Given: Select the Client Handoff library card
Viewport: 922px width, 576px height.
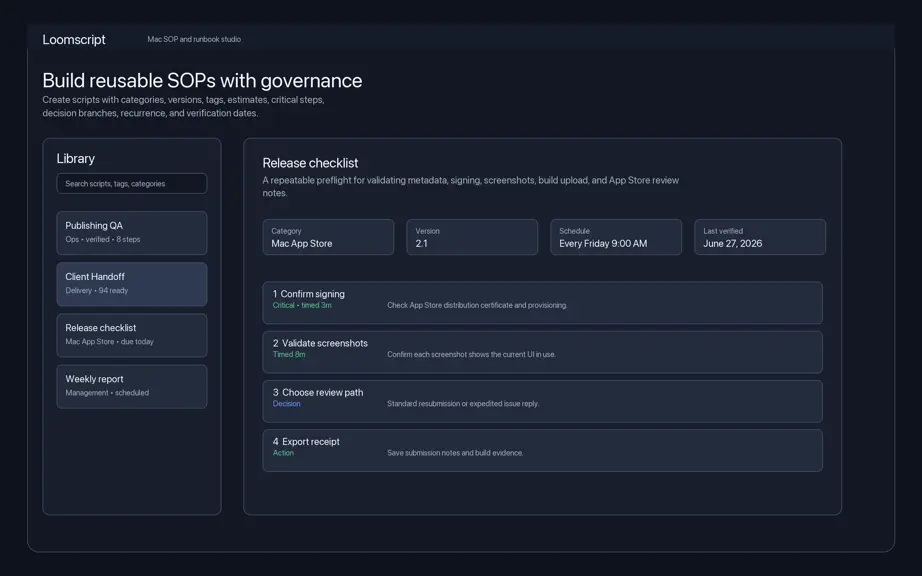Looking at the screenshot, I should pyautogui.click(x=132, y=284).
